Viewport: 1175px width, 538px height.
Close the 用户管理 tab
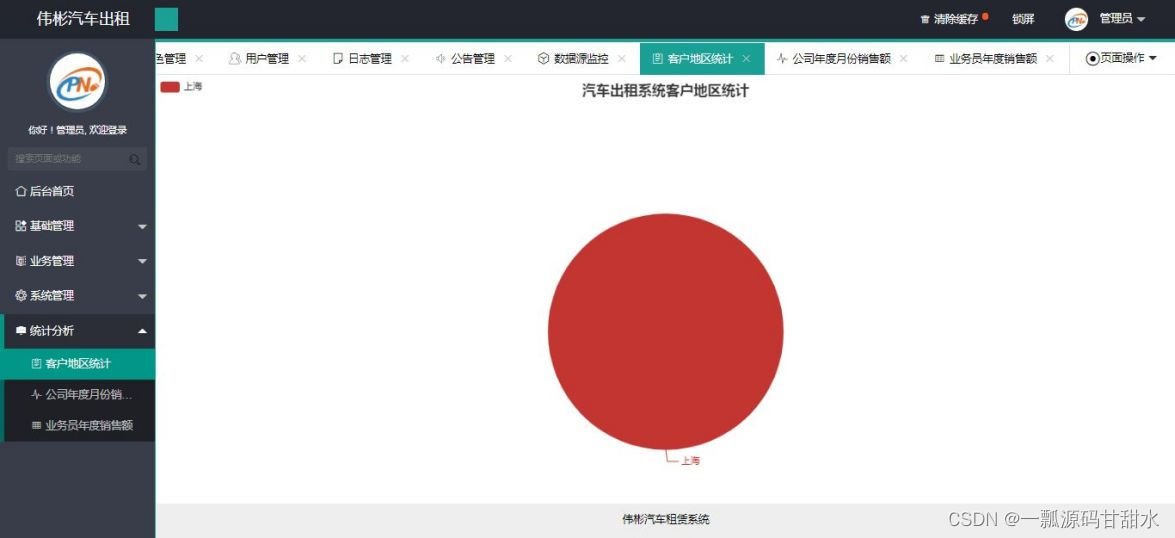point(302,58)
